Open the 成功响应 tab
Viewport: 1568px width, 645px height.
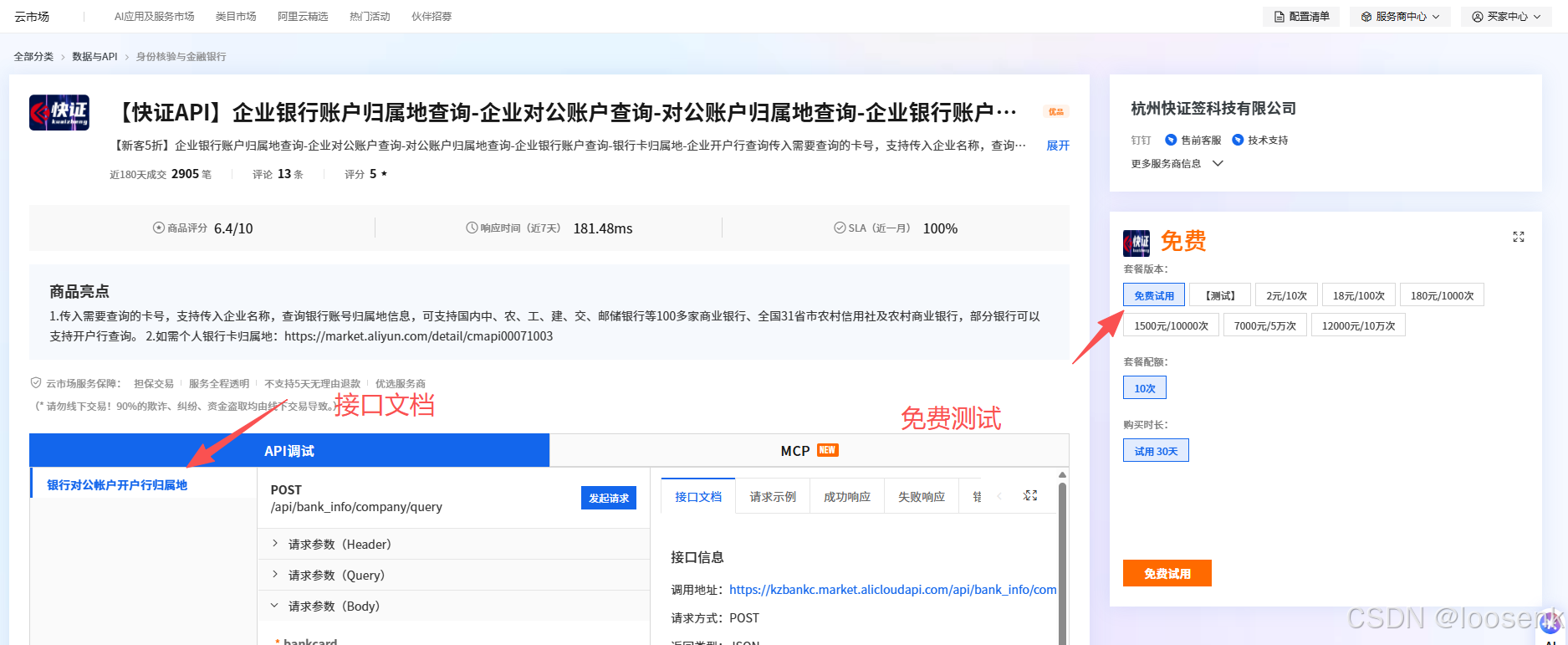847,496
